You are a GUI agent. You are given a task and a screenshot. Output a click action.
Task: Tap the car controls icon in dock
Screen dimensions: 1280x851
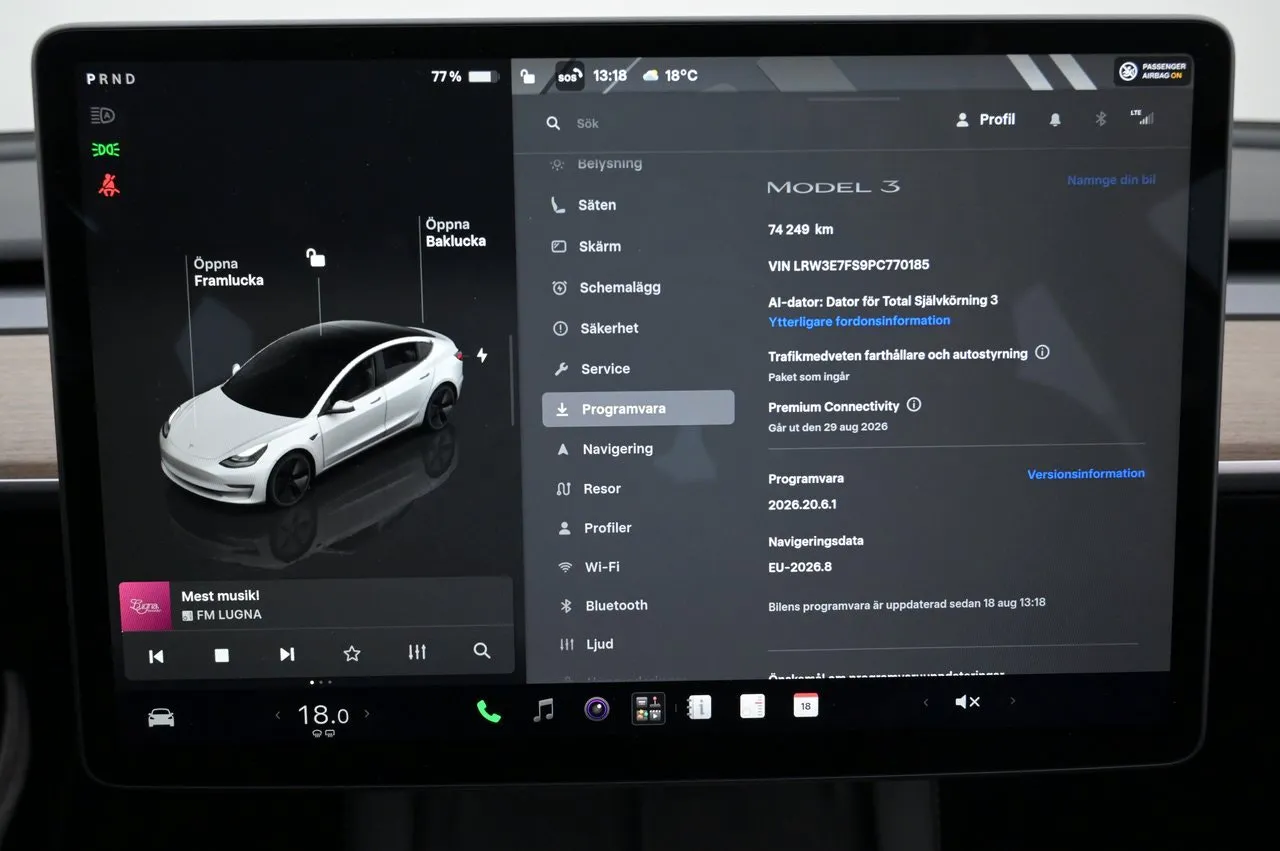pos(161,718)
